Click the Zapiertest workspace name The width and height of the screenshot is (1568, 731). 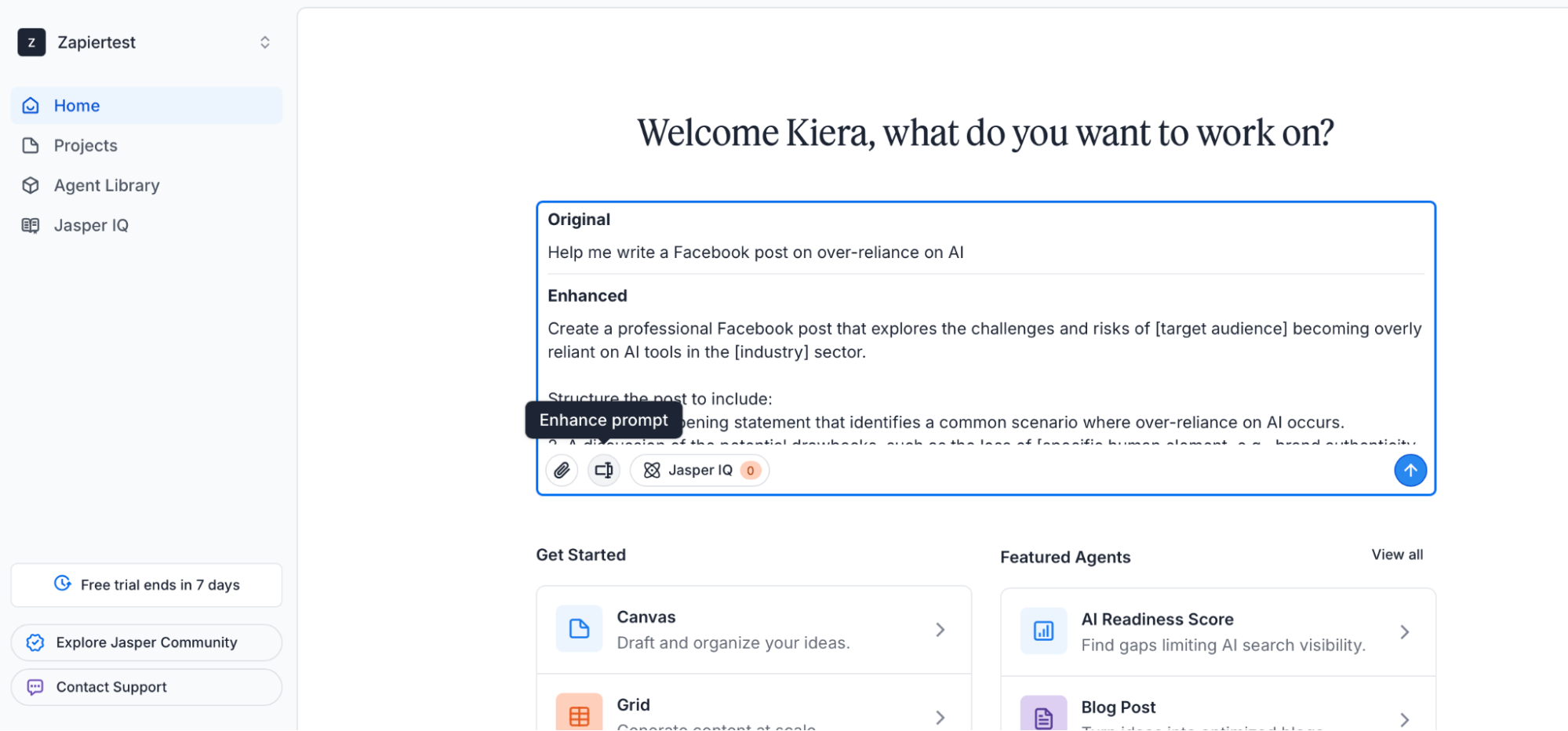pos(96,42)
